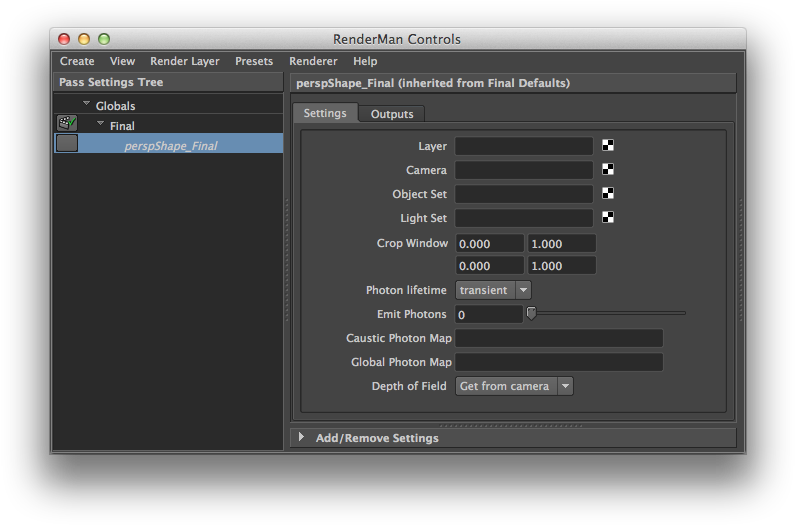Click the Layer connection checker icon
Viewport: 795px width, 525px height.
tap(608, 146)
